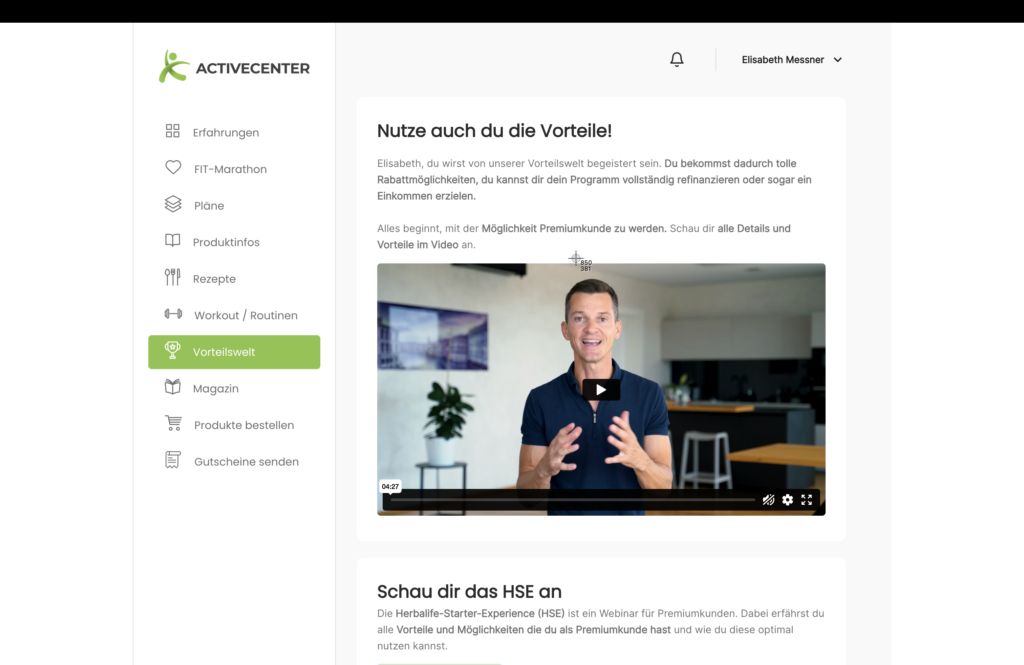The image size is (1024, 665).
Task: Toggle fullscreen mode on the video
Action: (807, 499)
